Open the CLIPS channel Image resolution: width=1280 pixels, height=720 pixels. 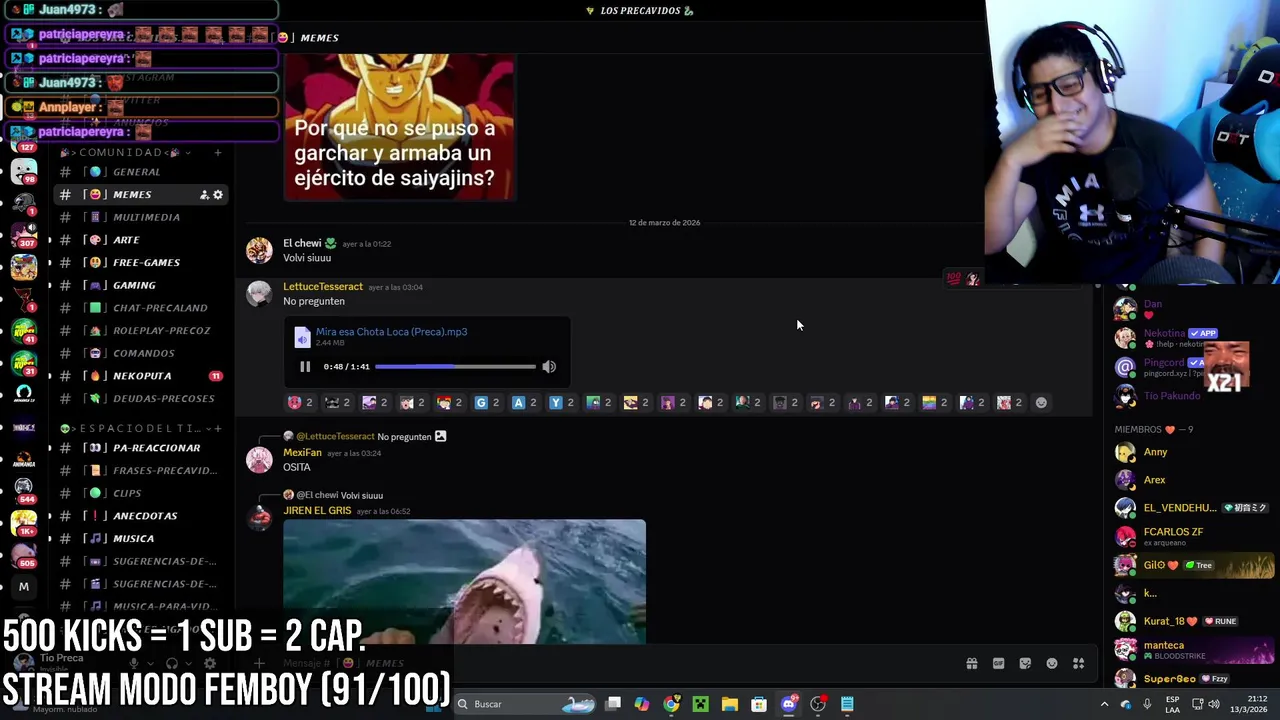click(x=141, y=493)
